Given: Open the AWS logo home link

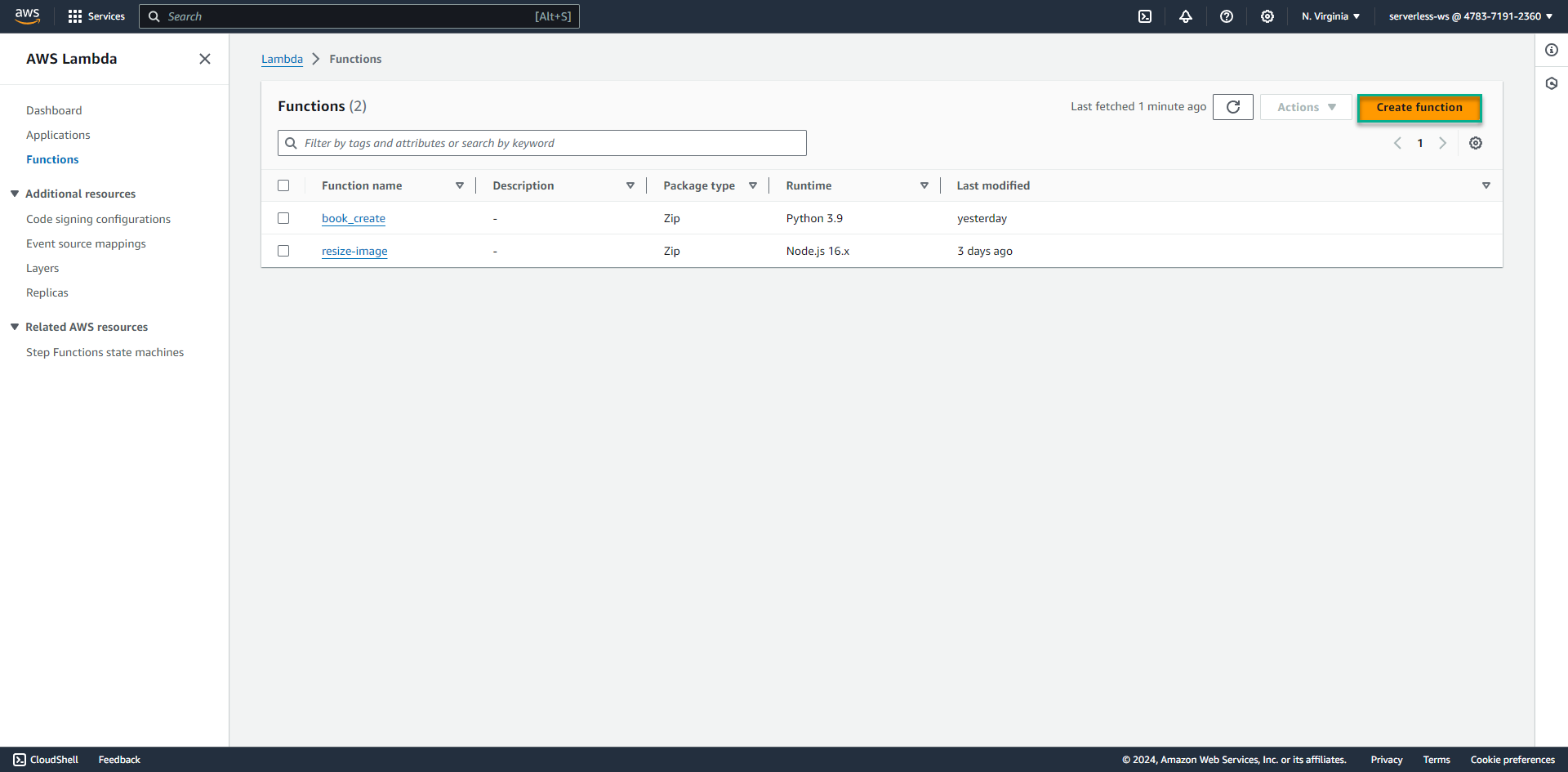Looking at the screenshot, I should [x=27, y=16].
